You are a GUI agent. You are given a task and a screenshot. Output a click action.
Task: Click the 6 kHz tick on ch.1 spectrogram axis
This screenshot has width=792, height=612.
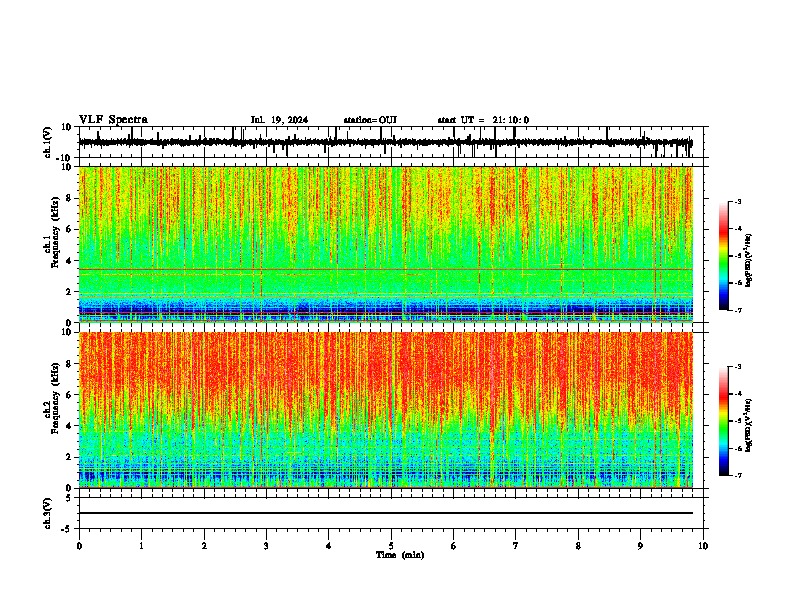point(69,229)
